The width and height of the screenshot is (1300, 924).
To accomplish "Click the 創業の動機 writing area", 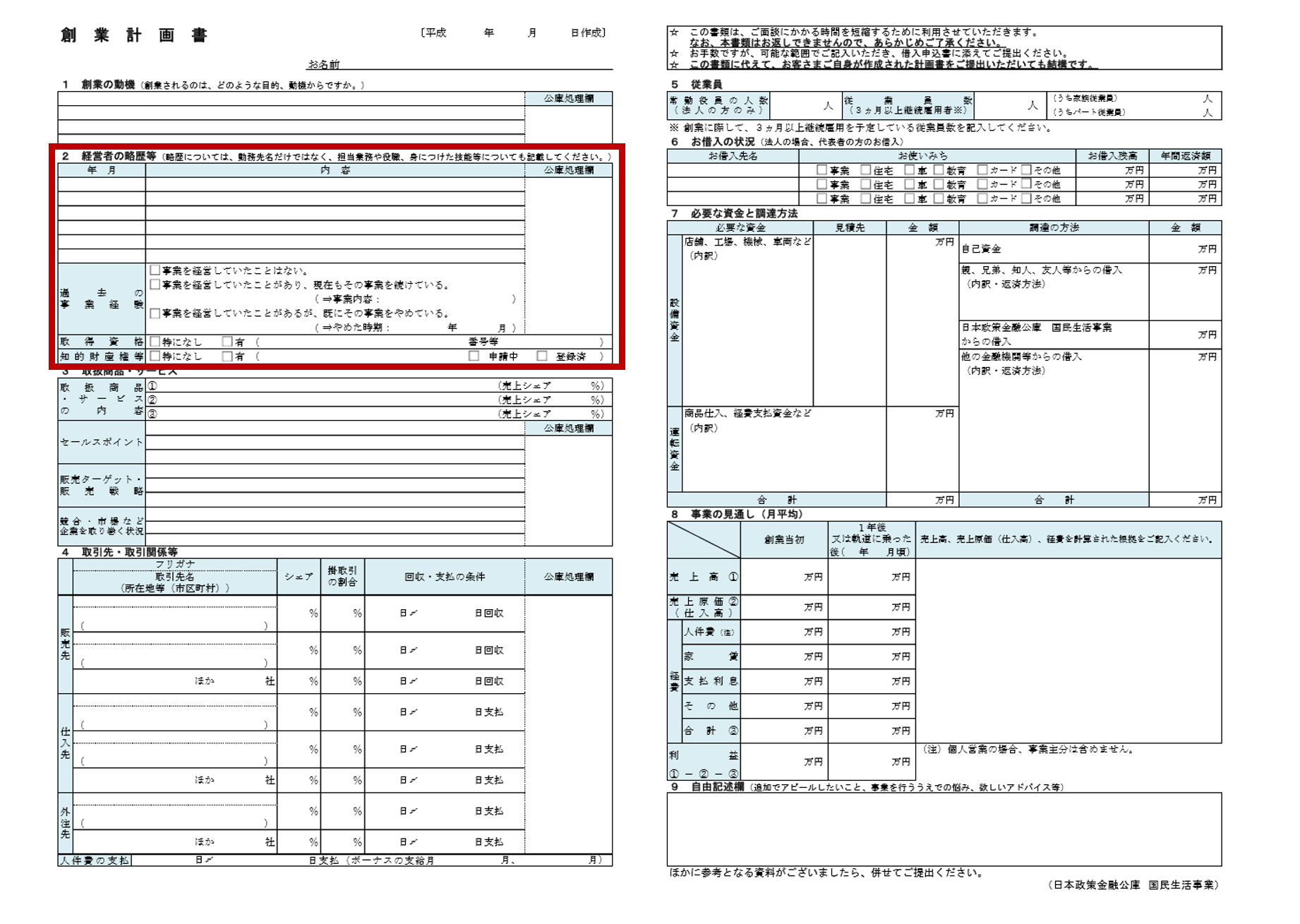I will tap(291, 118).
